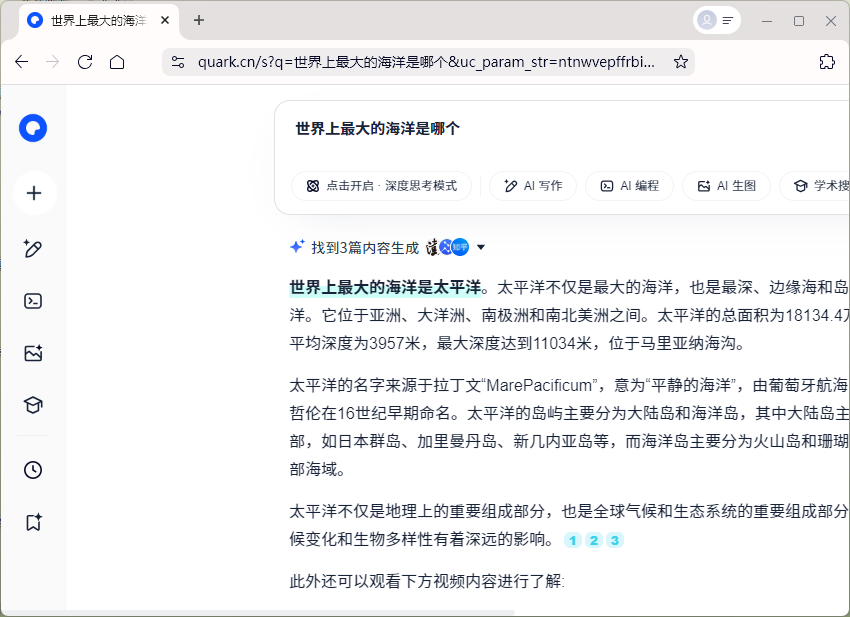Screen dimensions: 850x617
Task: Expand the 找到3篇内容生成 sources dropdown
Action: click(481, 247)
